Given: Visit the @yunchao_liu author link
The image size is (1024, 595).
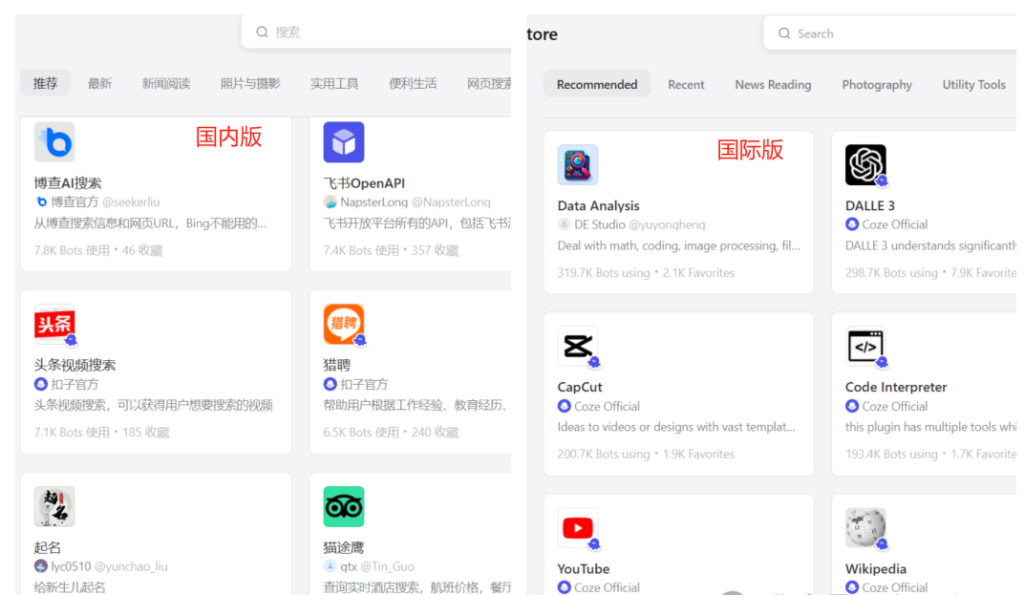Looking at the screenshot, I should pyautogui.click(x=131, y=567).
